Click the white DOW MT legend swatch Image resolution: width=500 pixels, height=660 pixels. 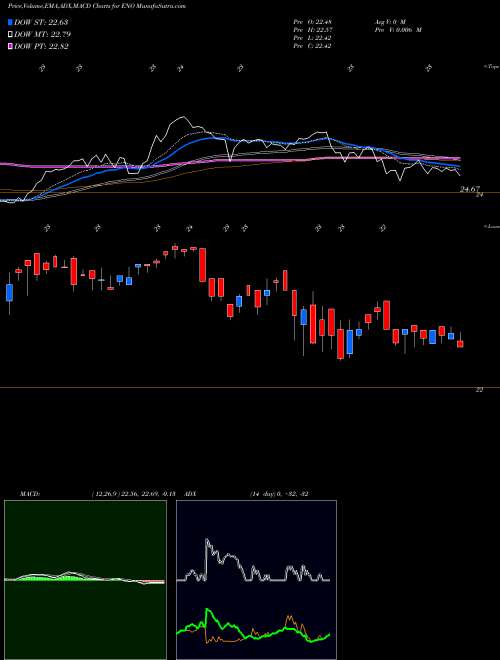[x=11, y=35]
